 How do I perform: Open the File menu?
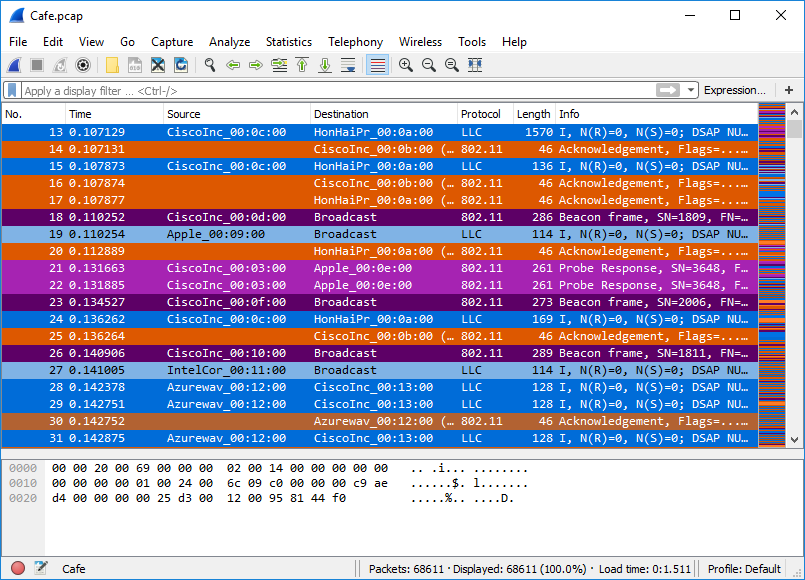[x=18, y=42]
